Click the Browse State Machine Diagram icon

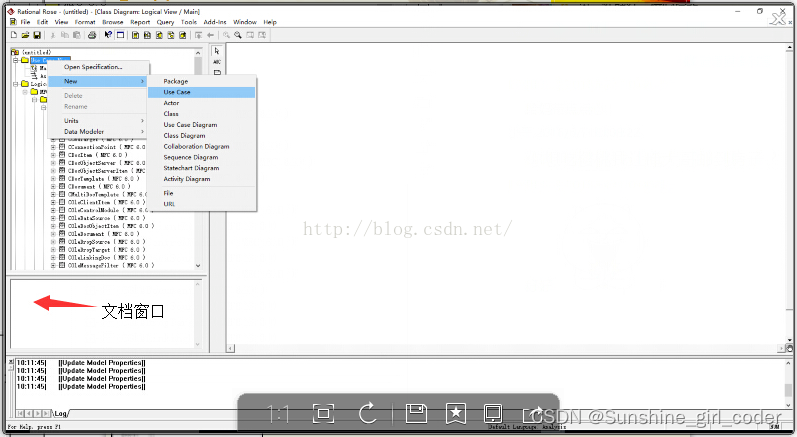(171, 35)
